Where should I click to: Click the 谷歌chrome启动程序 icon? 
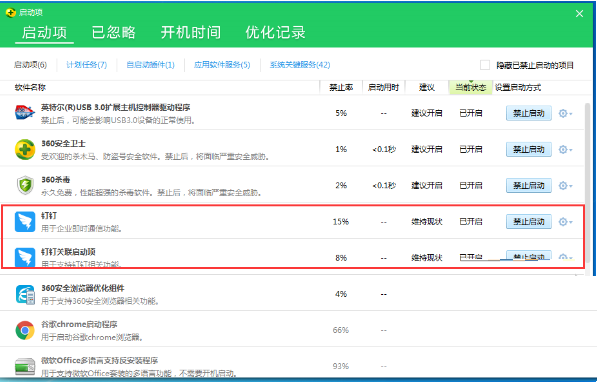(x=25, y=330)
